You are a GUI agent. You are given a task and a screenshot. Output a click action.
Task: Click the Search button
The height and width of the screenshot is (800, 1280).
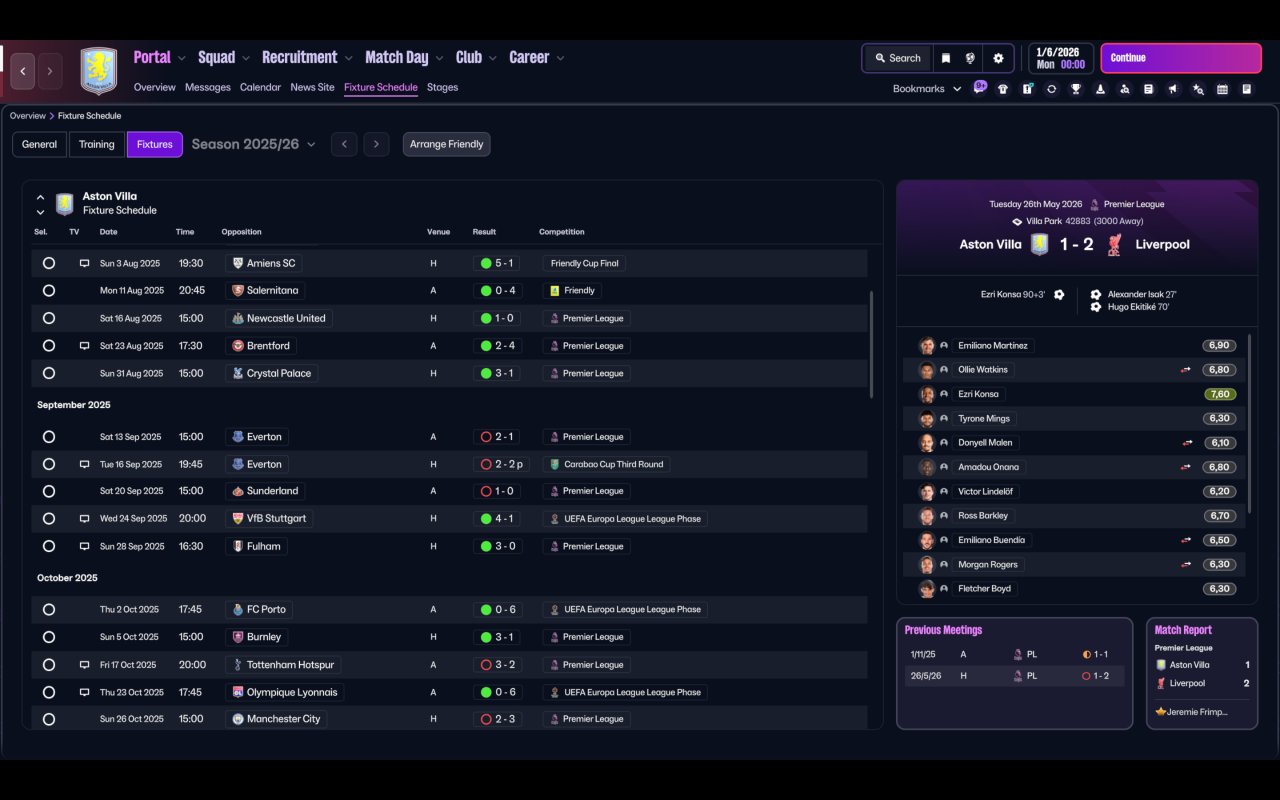(x=897, y=58)
